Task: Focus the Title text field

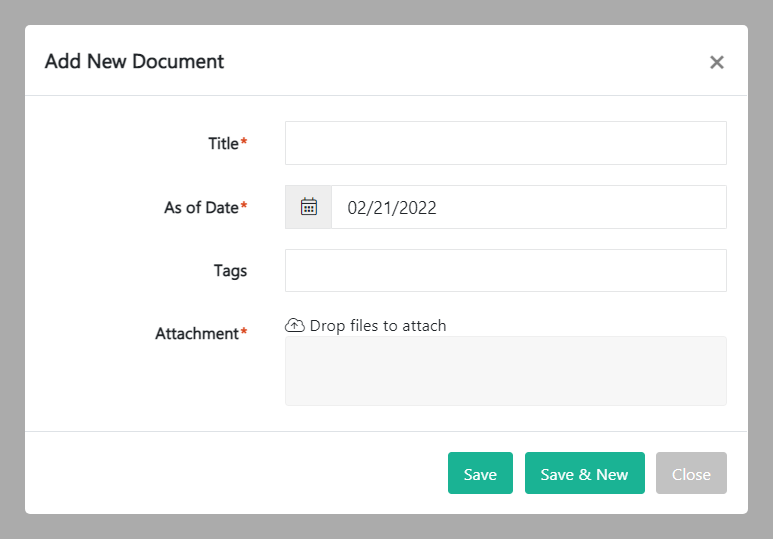Action: pyautogui.click(x=505, y=143)
